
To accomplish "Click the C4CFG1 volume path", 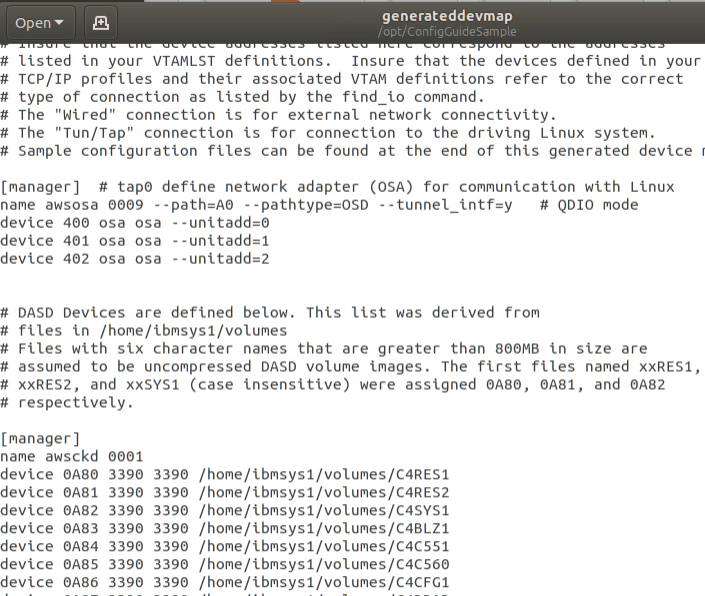I will click(324, 582).
